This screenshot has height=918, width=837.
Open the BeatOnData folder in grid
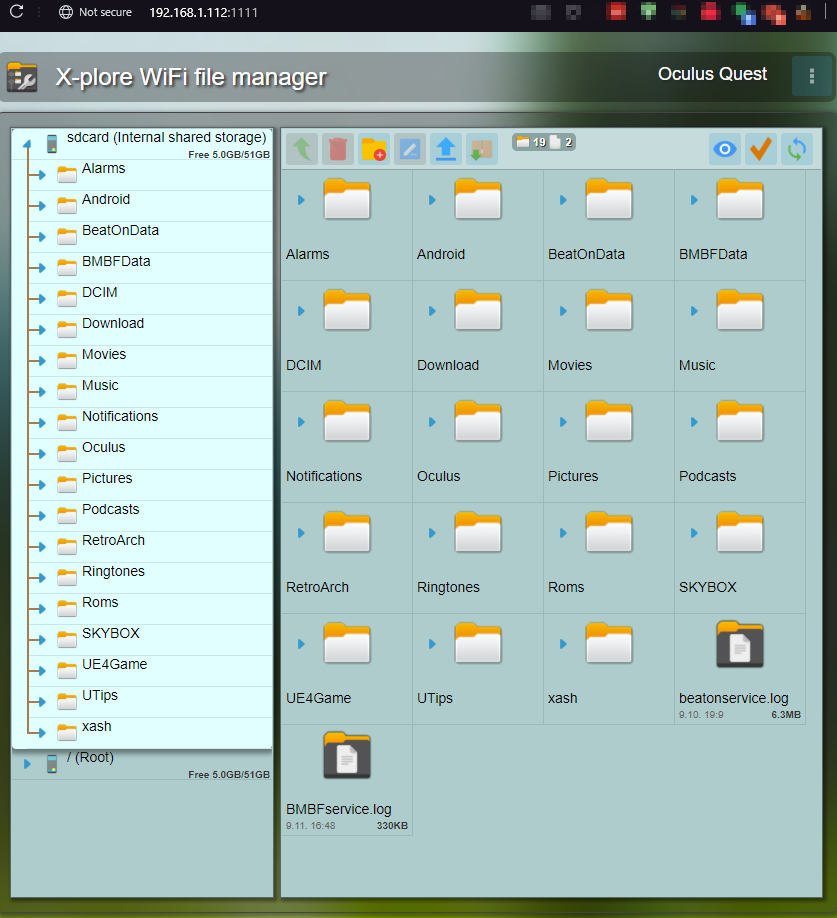point(609,199)
